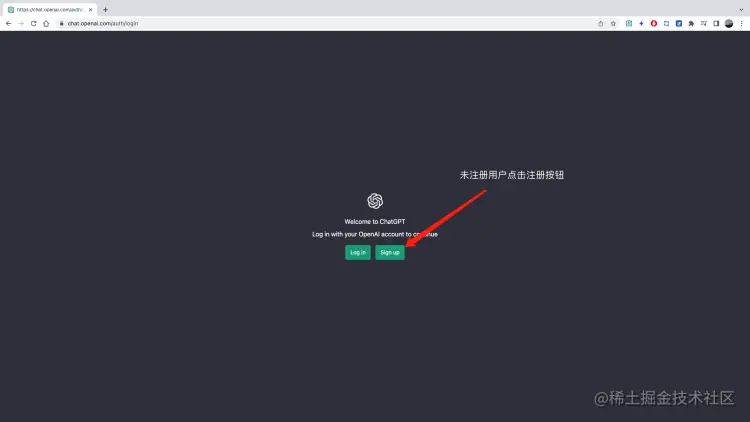Open the red circular extension icon
Screen dimensions: 750x422
tap(654, 23)
